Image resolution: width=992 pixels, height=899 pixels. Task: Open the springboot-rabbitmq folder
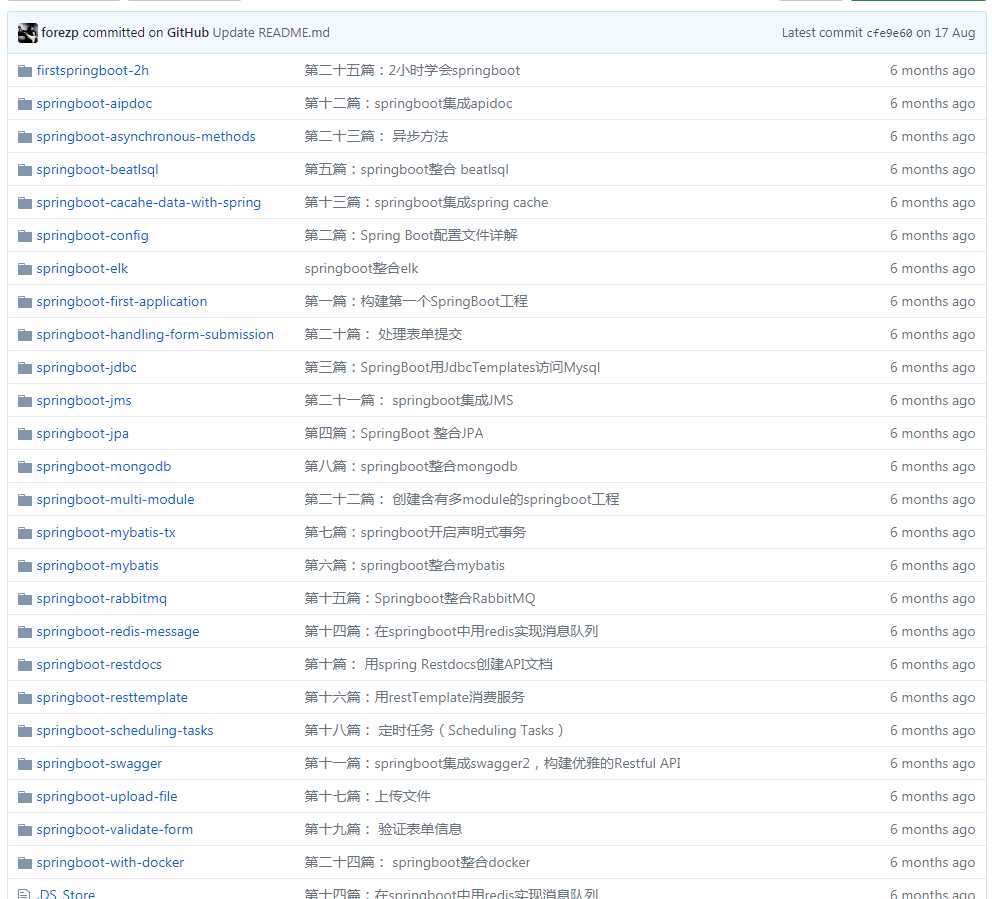pos(102,598)
